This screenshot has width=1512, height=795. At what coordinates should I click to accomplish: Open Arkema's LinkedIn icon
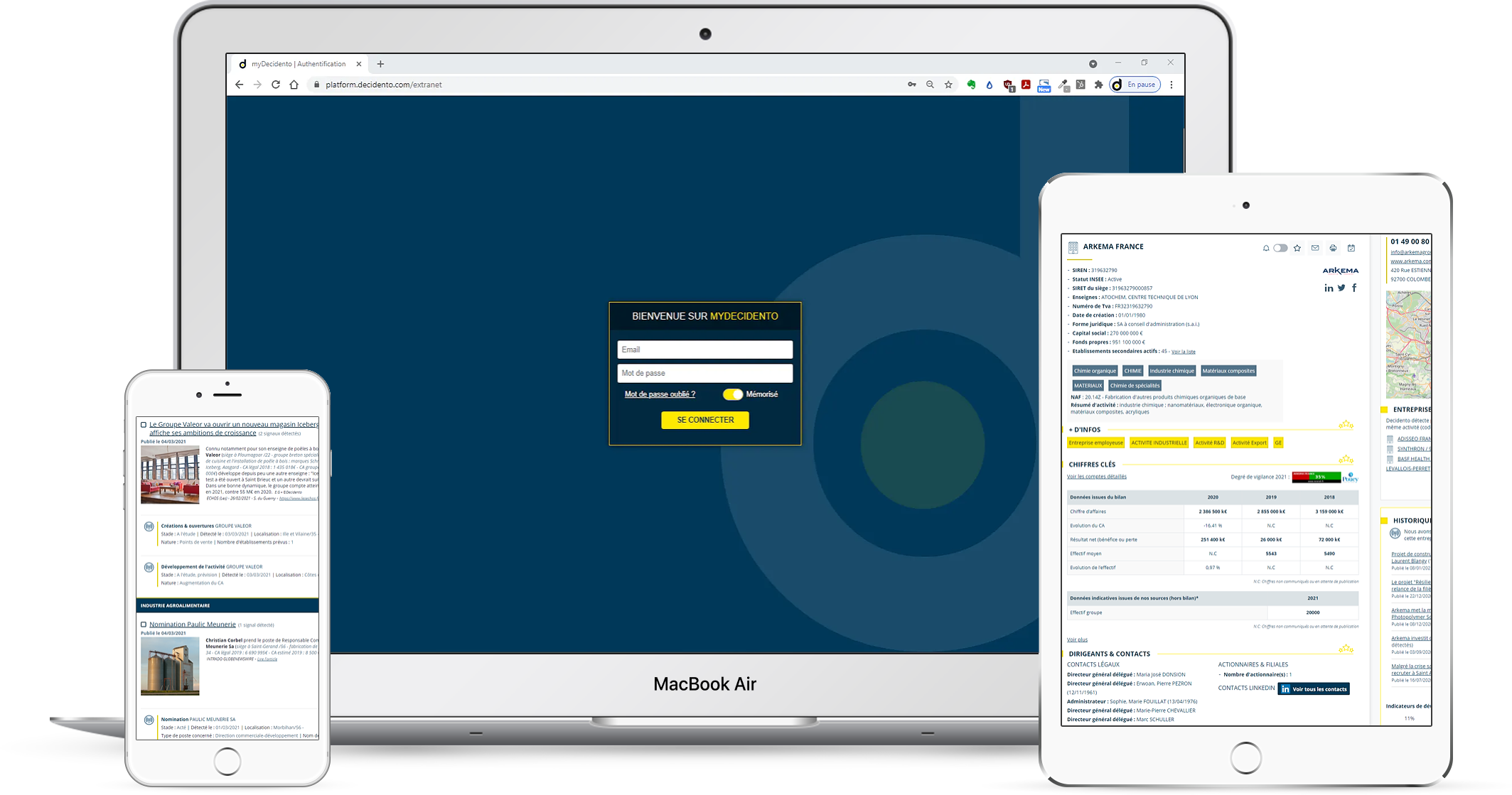[1329, 288]
